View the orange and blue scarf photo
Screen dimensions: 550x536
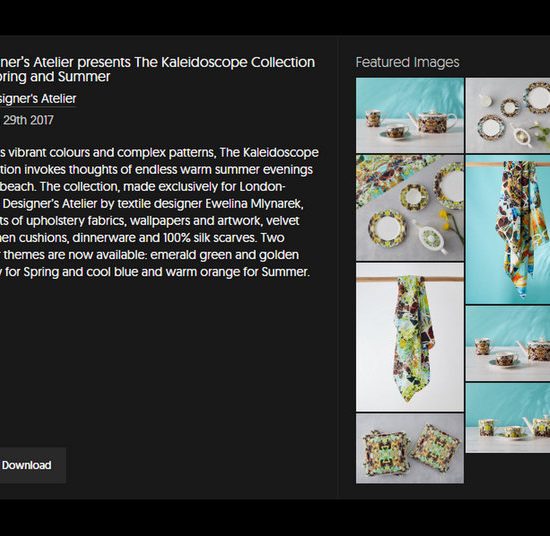pos(508,229)
